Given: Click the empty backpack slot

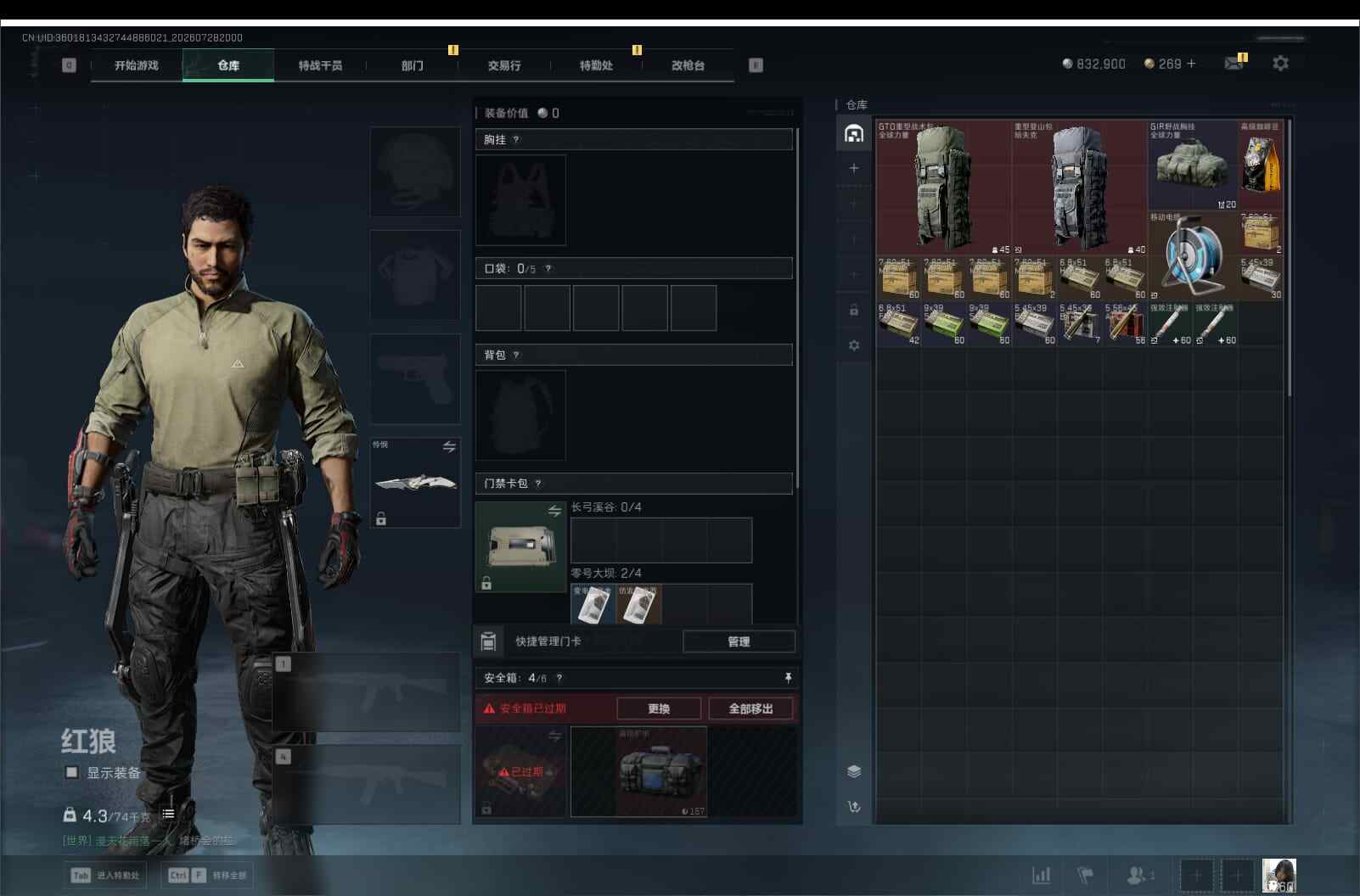Looking at the screenshot, I should (520, 416).
